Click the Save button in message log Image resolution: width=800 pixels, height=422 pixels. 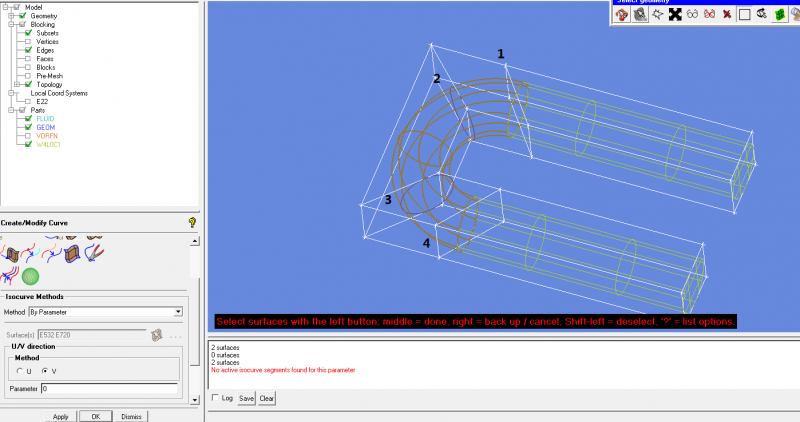click(x=246, y=398)
